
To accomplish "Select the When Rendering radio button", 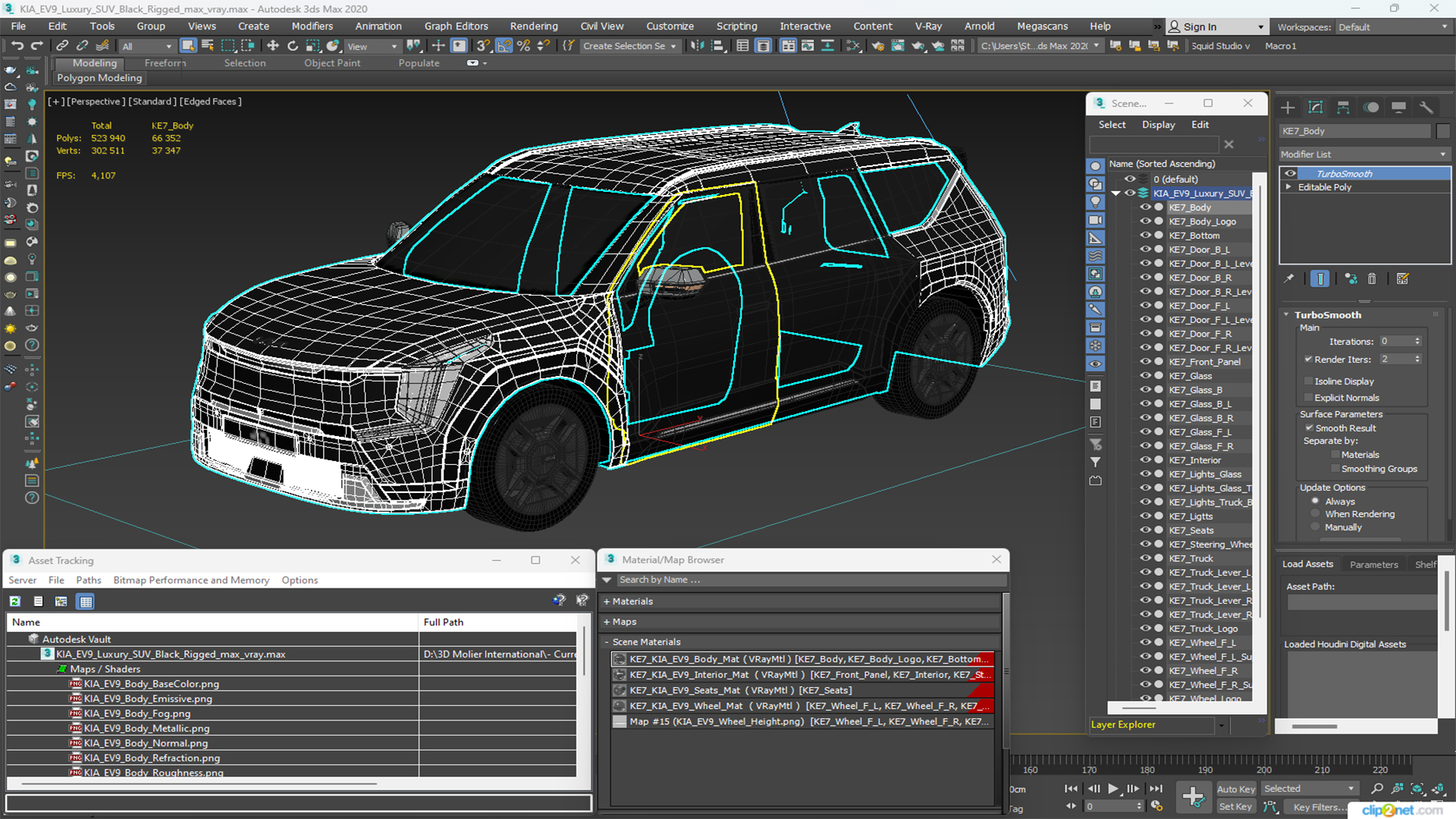I will click(x=1316, y=514).
